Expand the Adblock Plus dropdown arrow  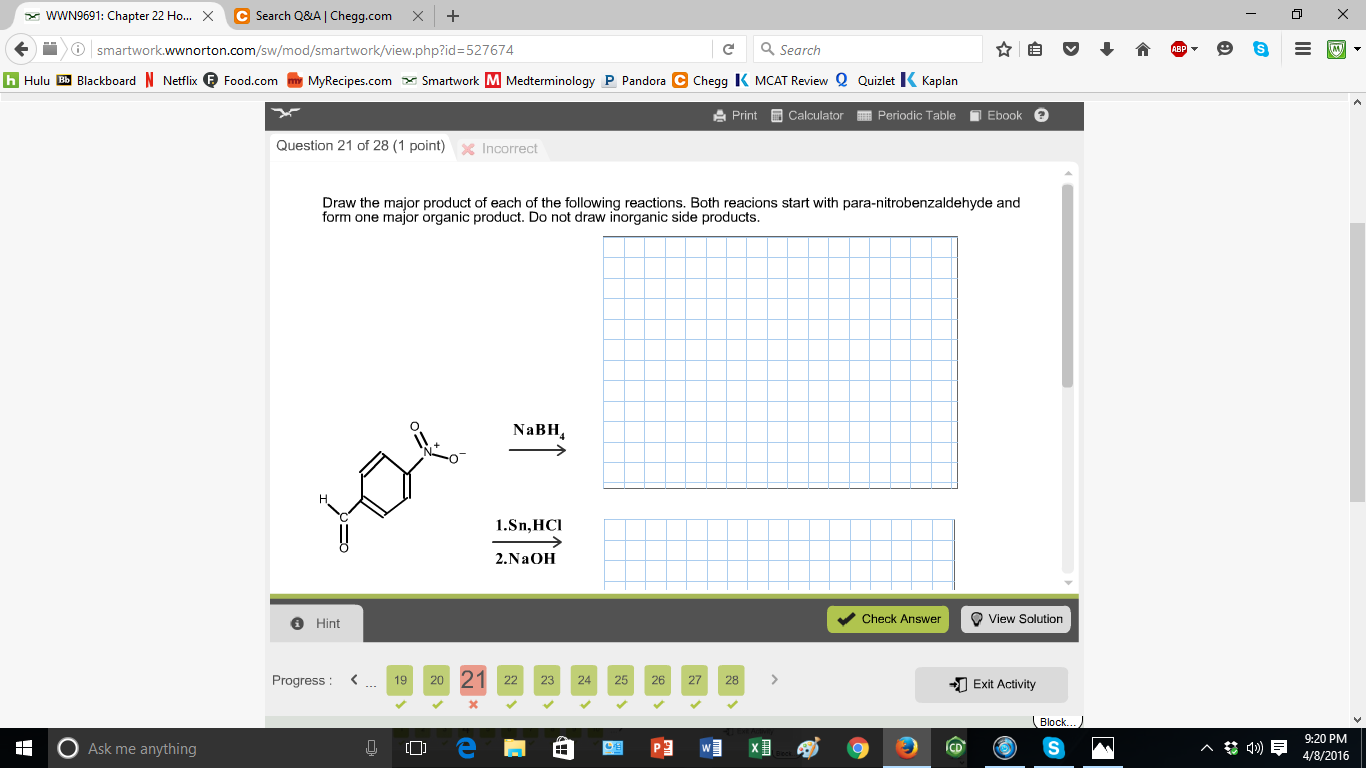pos(1195,49)
